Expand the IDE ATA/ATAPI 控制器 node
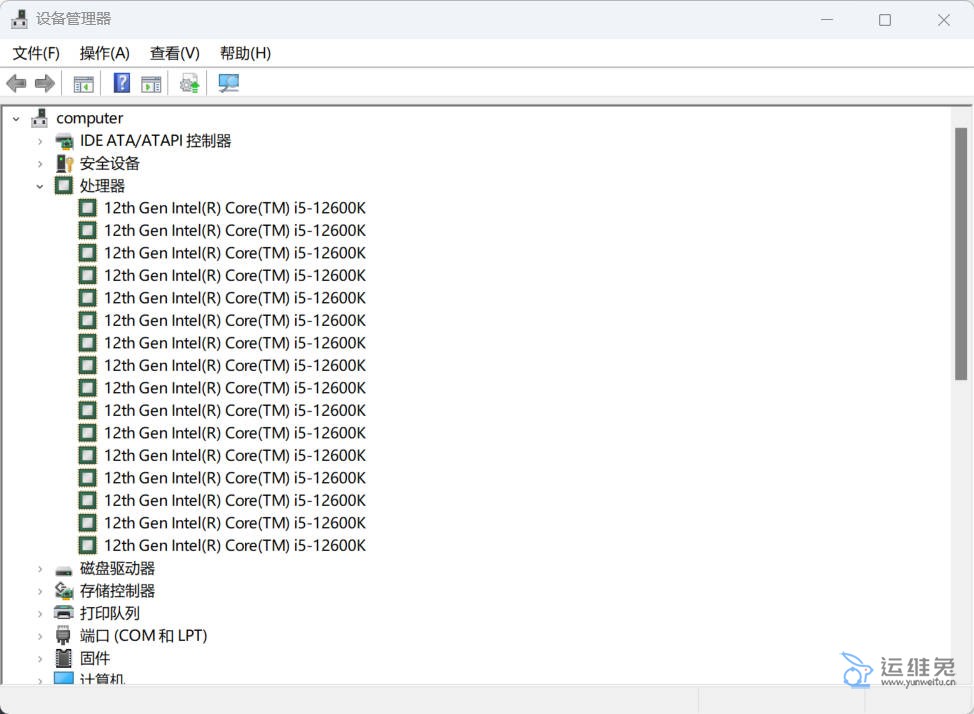The height and width of the screenshot is (714, 974). pyautogui.click(x=40, y=141)
